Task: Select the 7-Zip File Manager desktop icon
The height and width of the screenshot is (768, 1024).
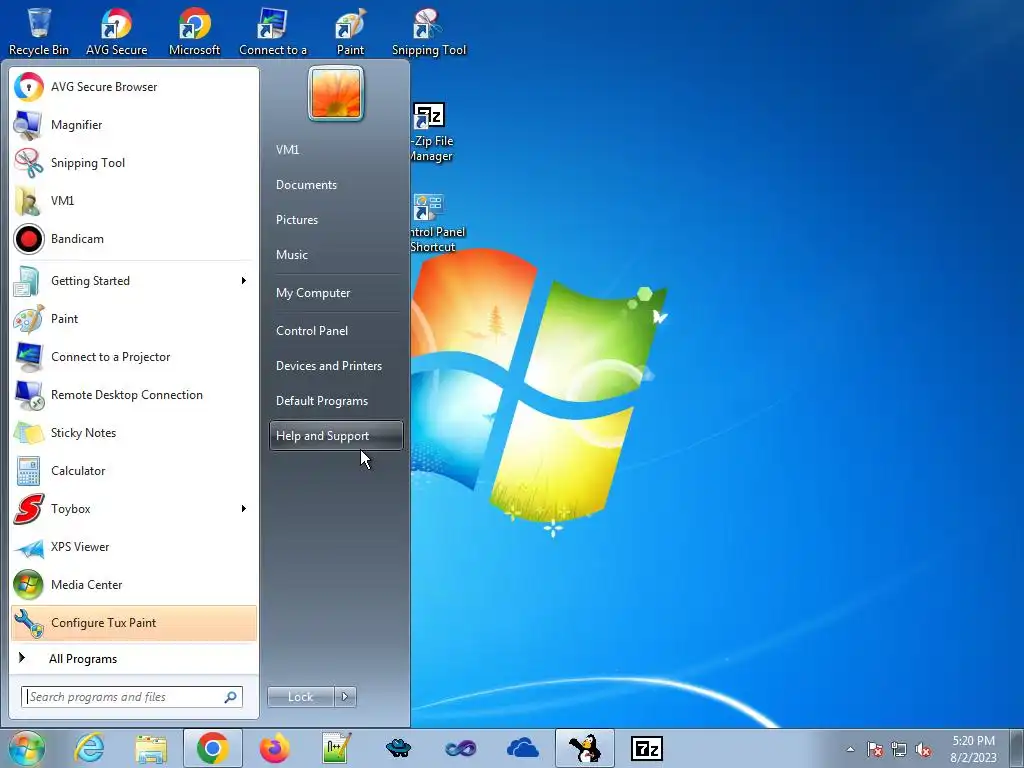Action: point(431,132)
